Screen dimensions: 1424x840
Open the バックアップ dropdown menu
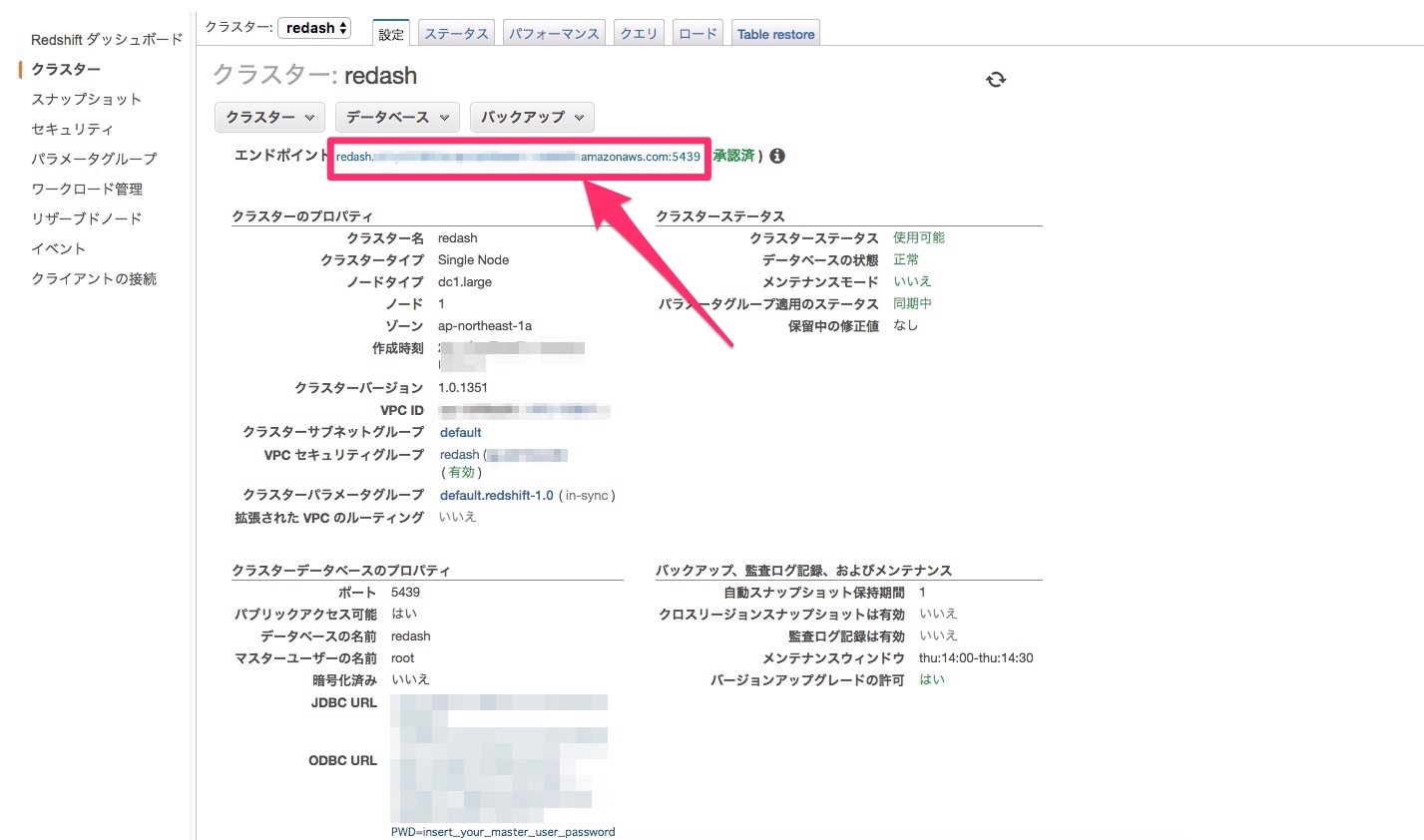point(532,117)
